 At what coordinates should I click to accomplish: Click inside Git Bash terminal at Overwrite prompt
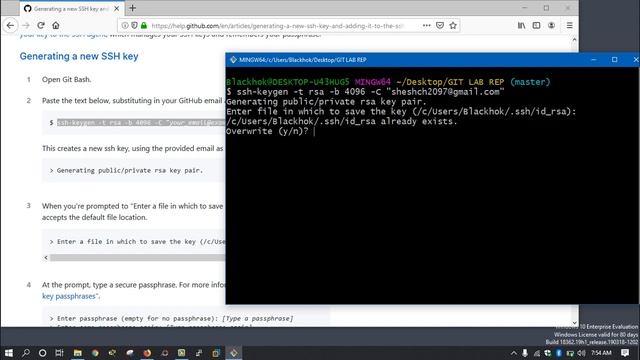pyautogui.click(x=314, y=131)
